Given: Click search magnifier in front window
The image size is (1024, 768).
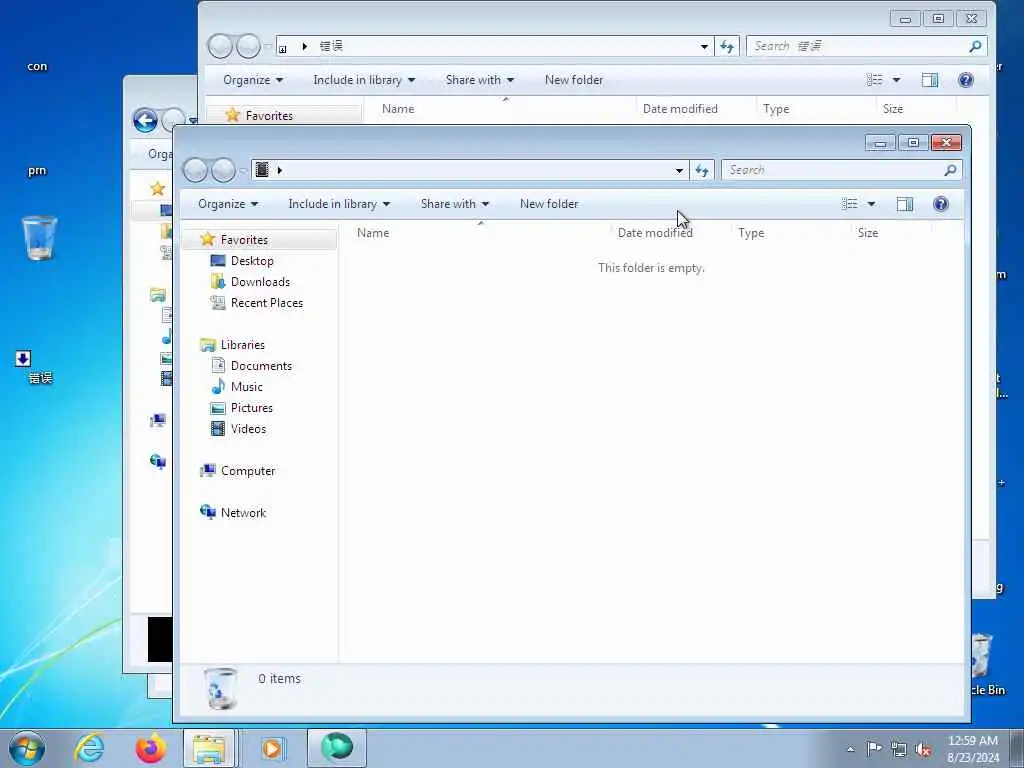Looking at the screenshot, I should tap(950, 170).
